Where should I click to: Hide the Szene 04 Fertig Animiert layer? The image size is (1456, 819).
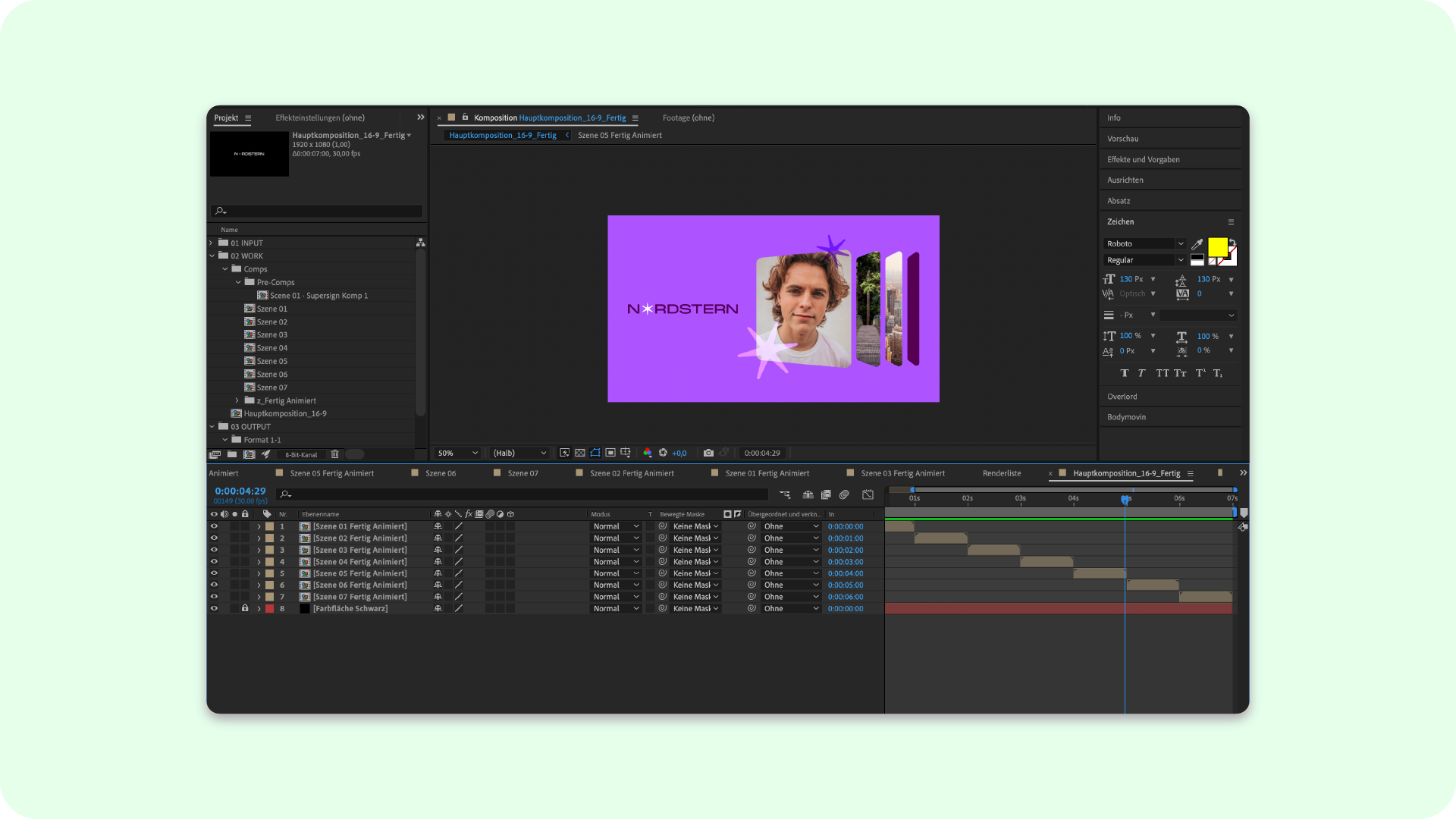214,562
